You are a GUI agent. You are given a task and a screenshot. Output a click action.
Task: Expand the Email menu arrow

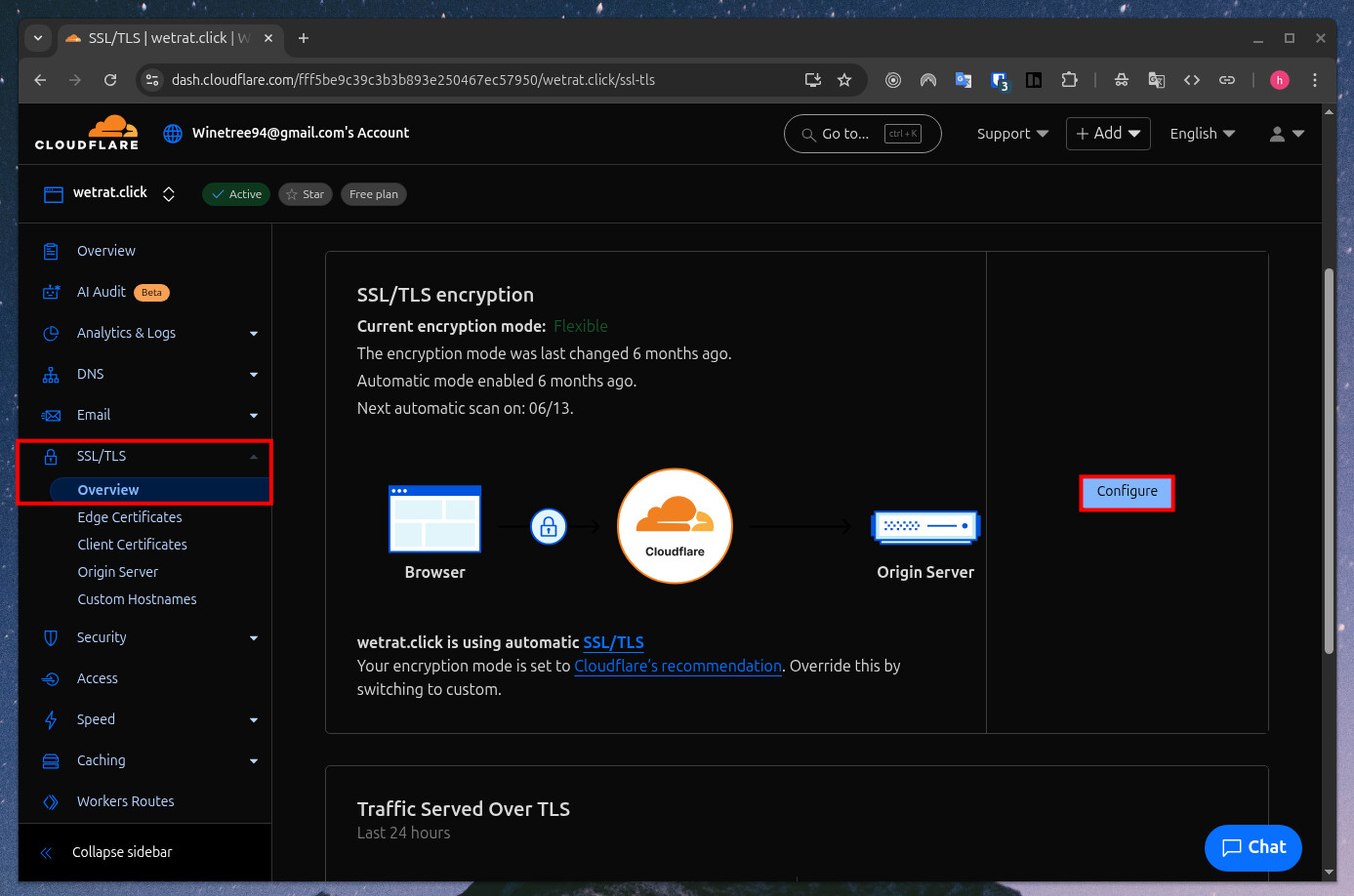(254, 416)
